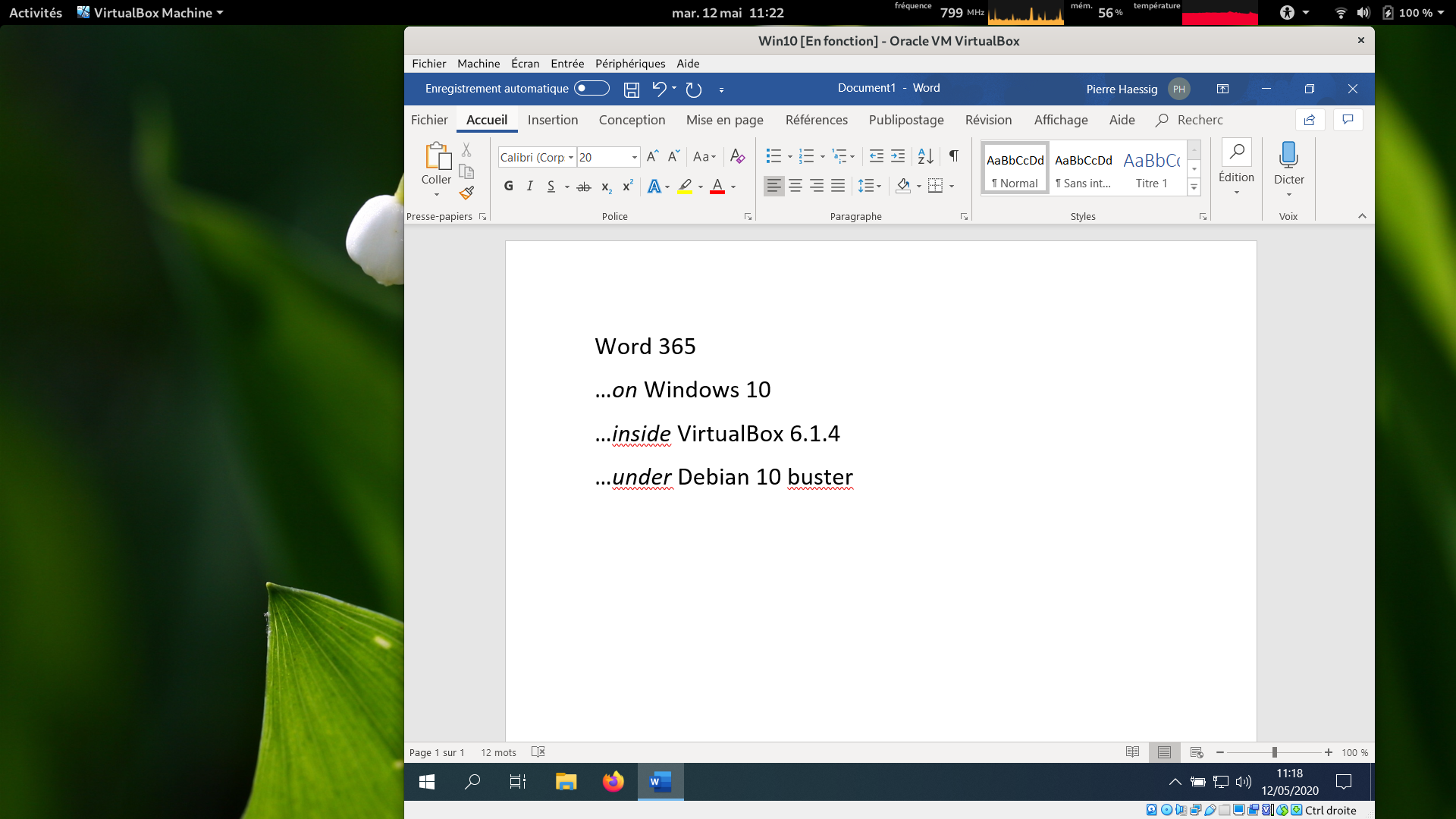Show paragraph marks with the pilcrow icon
The height and width of the screenshot is (819, 1456).
[953, 156]
